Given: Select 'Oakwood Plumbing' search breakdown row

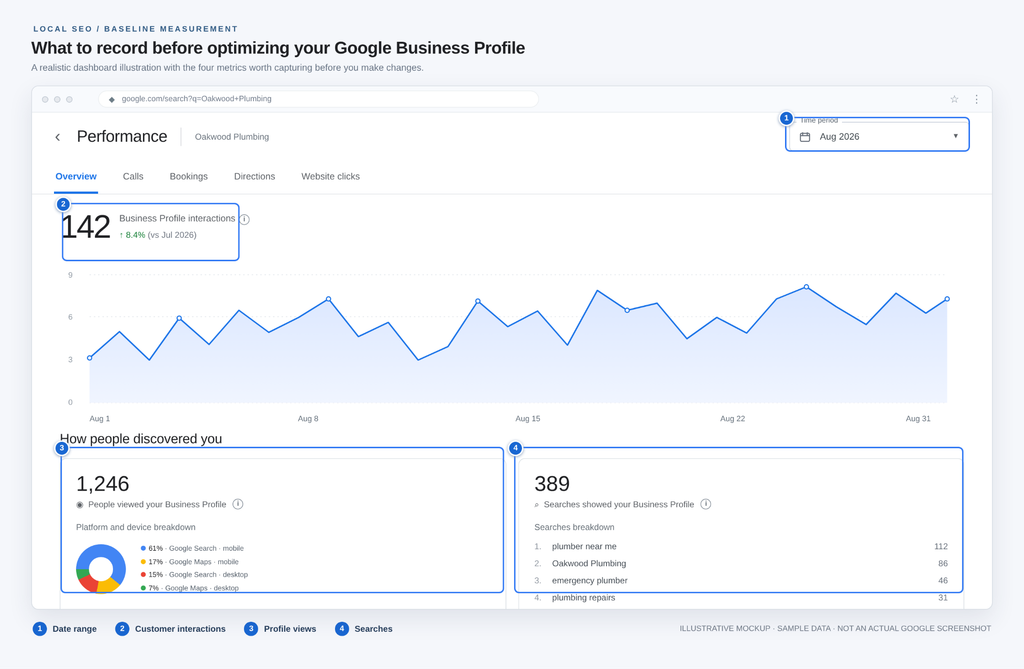Looking at the screenshot, I should (741, 563).
